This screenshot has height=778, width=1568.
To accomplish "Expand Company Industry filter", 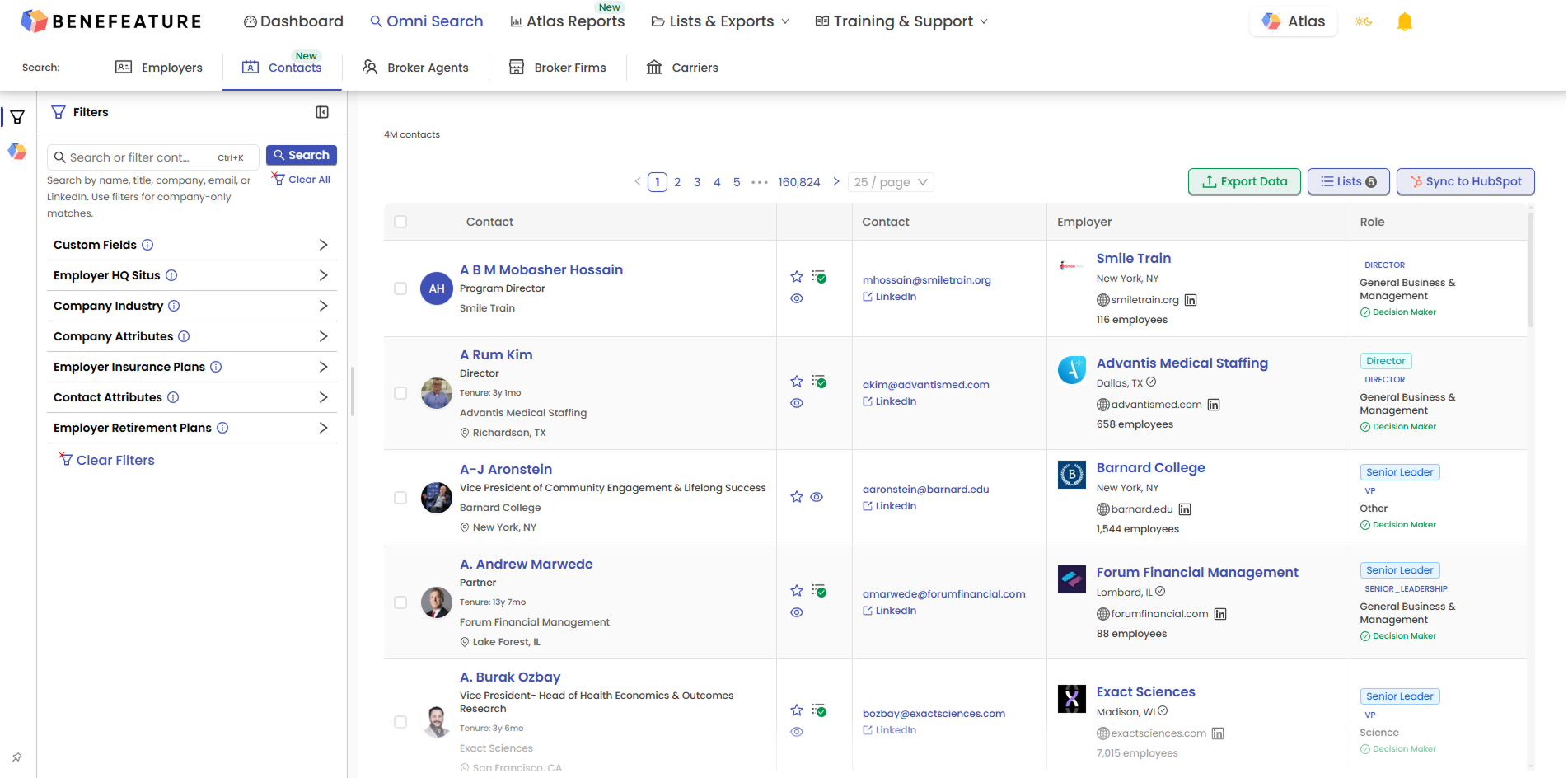I will [192, 306].
